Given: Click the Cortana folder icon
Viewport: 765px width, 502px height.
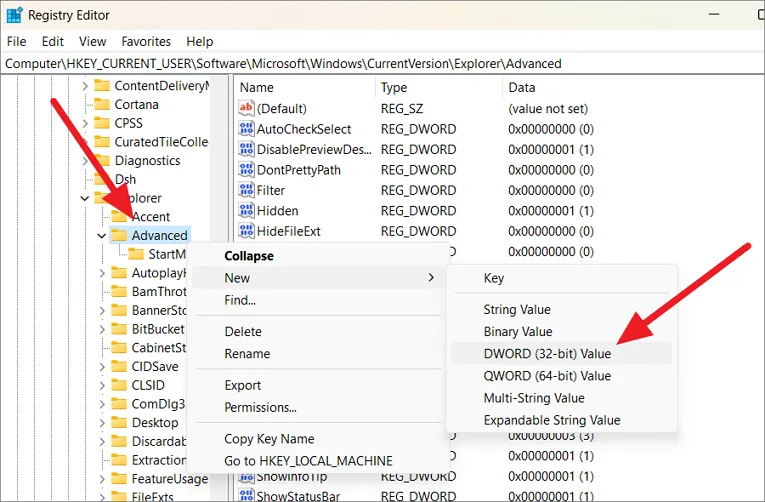Looking at the screenshot, I should point(102,104).
